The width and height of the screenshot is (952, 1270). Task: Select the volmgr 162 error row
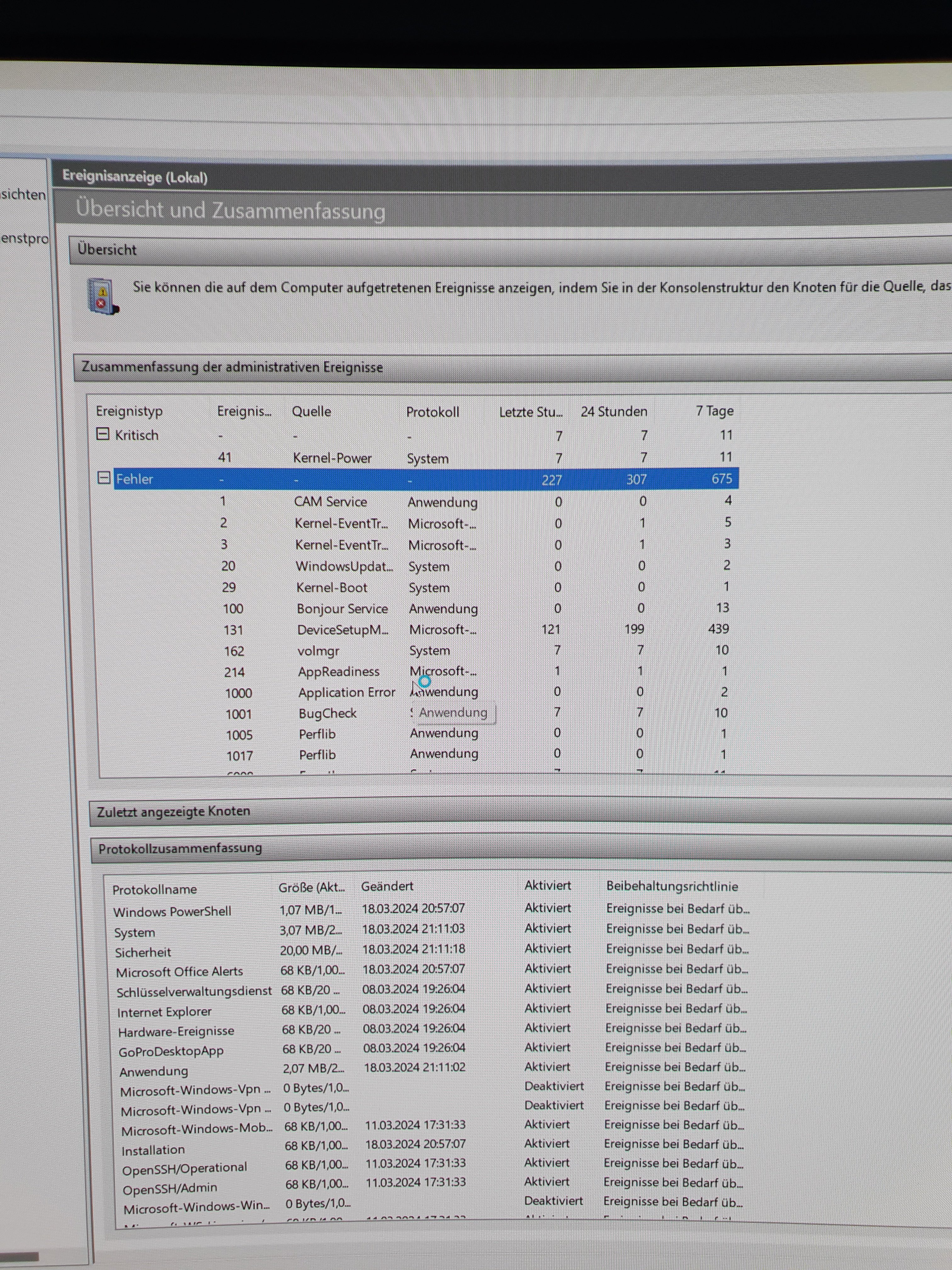(318, 651)
